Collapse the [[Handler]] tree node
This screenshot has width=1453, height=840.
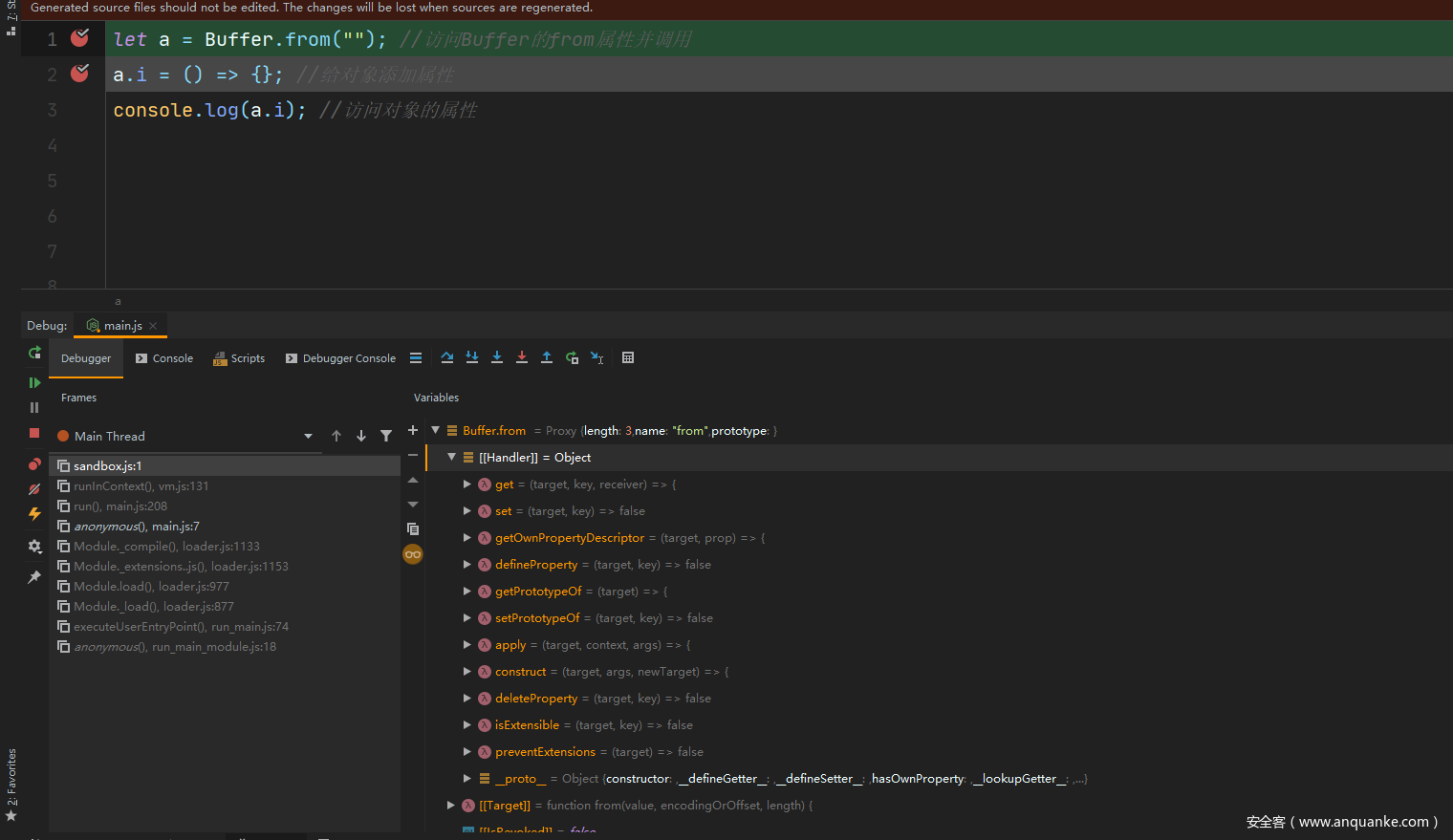coord(452,458)
